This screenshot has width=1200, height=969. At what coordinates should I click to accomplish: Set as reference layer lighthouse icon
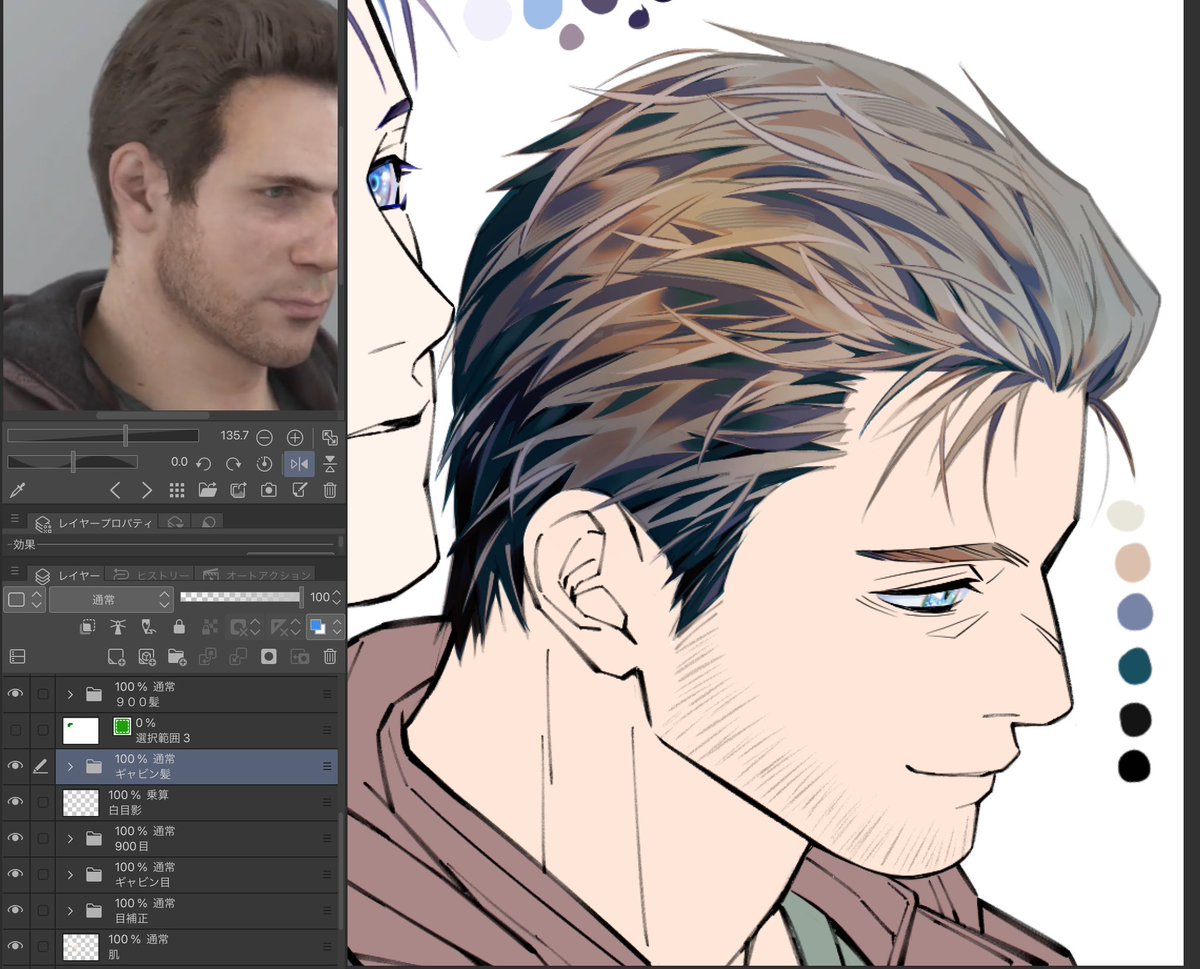tap(117, 627)
